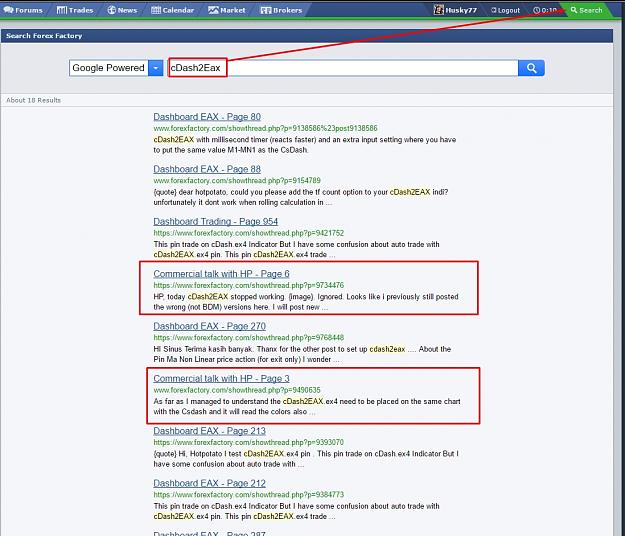
Task: Open the Brokers section
Action: (281, 10)
